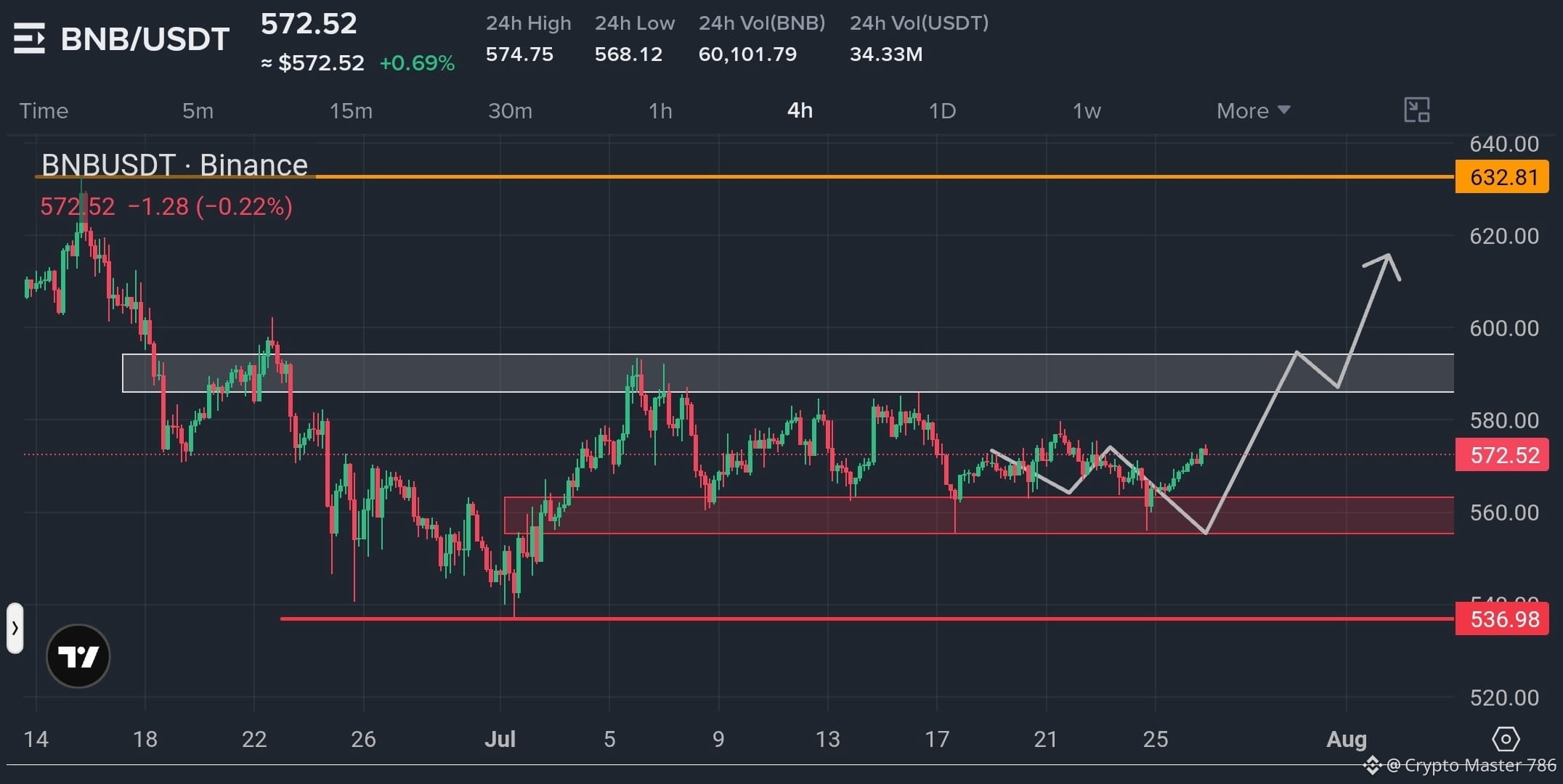Screen dimensions: 1563x784
Task: Expand the left side panel arrow
Action: click(x=15, y=628)
